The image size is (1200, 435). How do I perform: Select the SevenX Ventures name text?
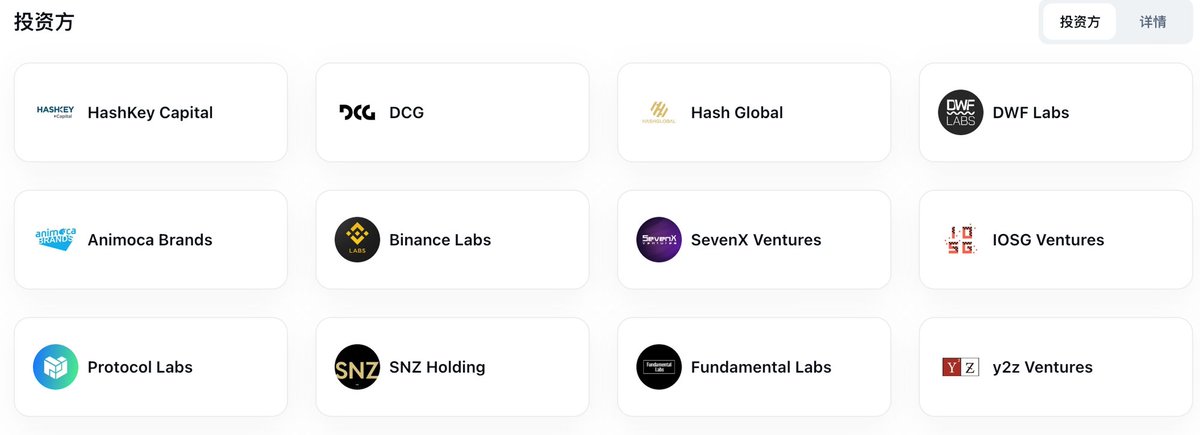pos(756,240)
